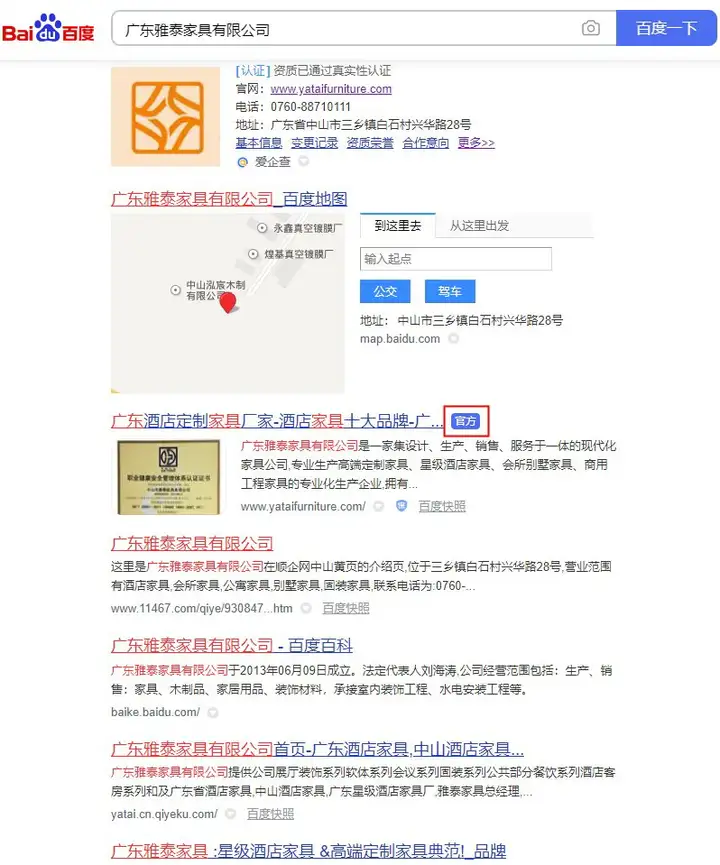Screen dimensions: 720x865
Task: Click the blue 官方 official badge
Action: pos(466,421)
